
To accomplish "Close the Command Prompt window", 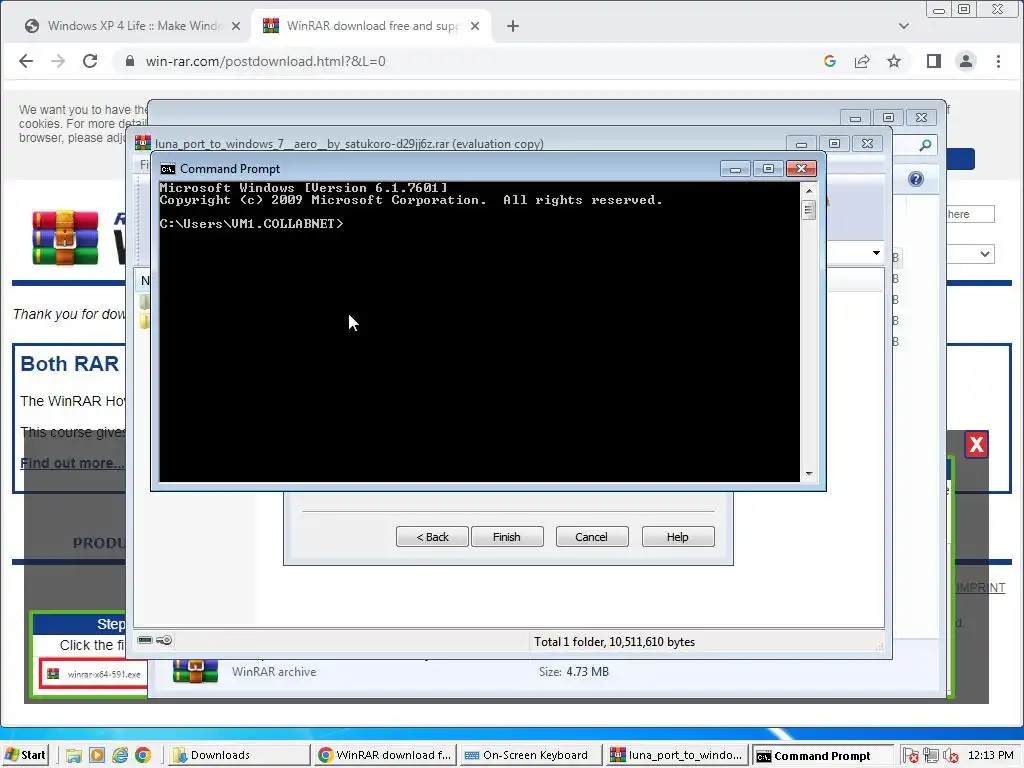I will tap(801, 169).
